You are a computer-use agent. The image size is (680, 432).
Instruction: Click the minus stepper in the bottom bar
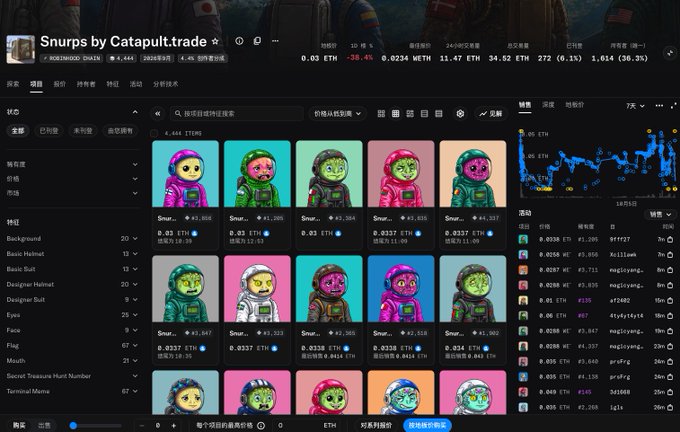pyautogui.click(x=142, y=425)
